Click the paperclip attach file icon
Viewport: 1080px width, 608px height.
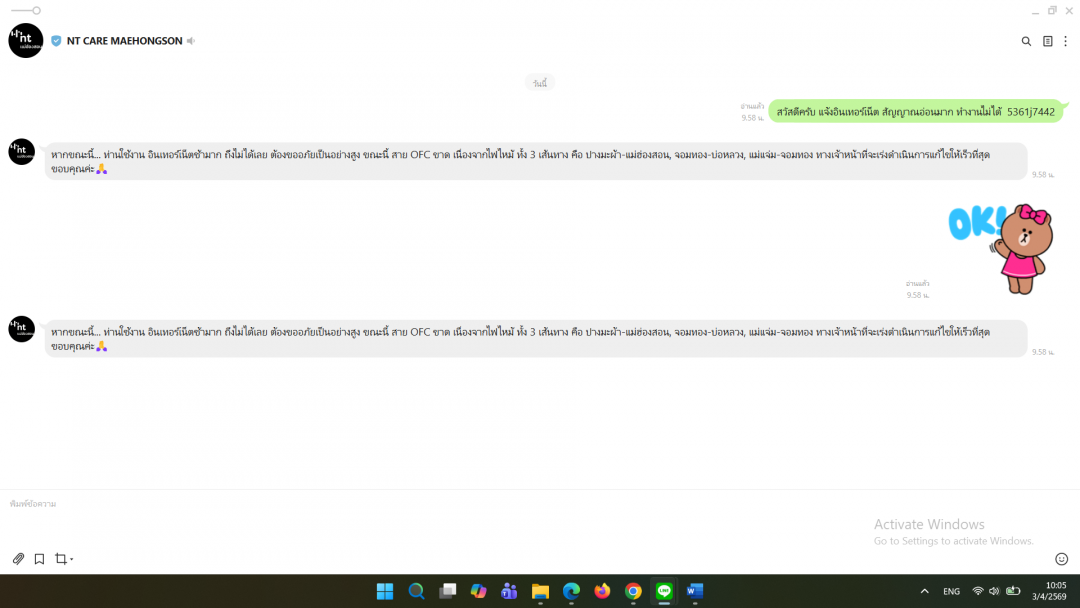[x=18, y=559]
